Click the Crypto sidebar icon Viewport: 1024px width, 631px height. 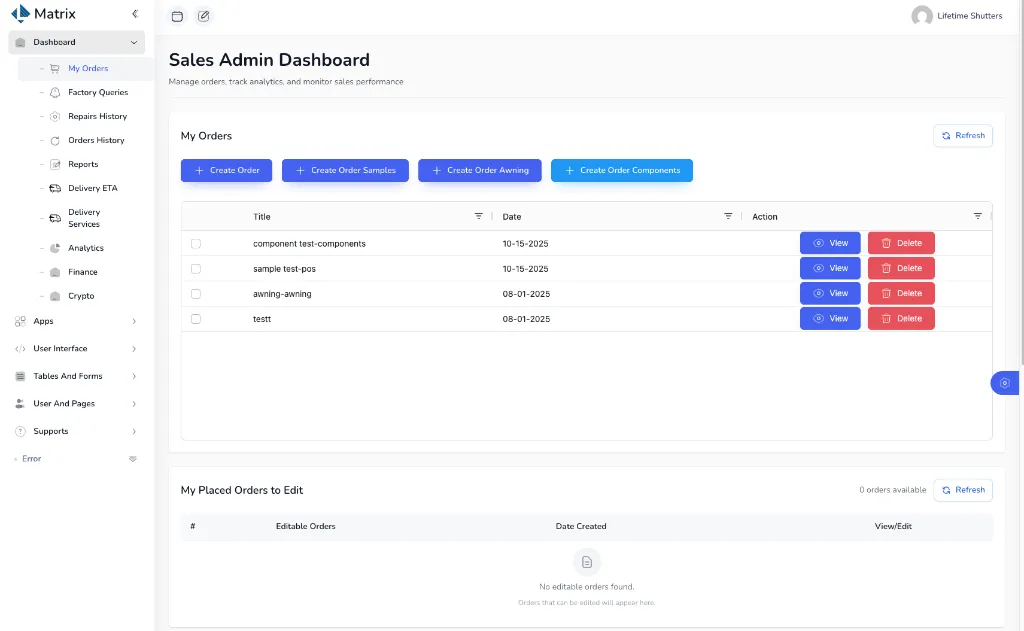click(x=55, y=296)
